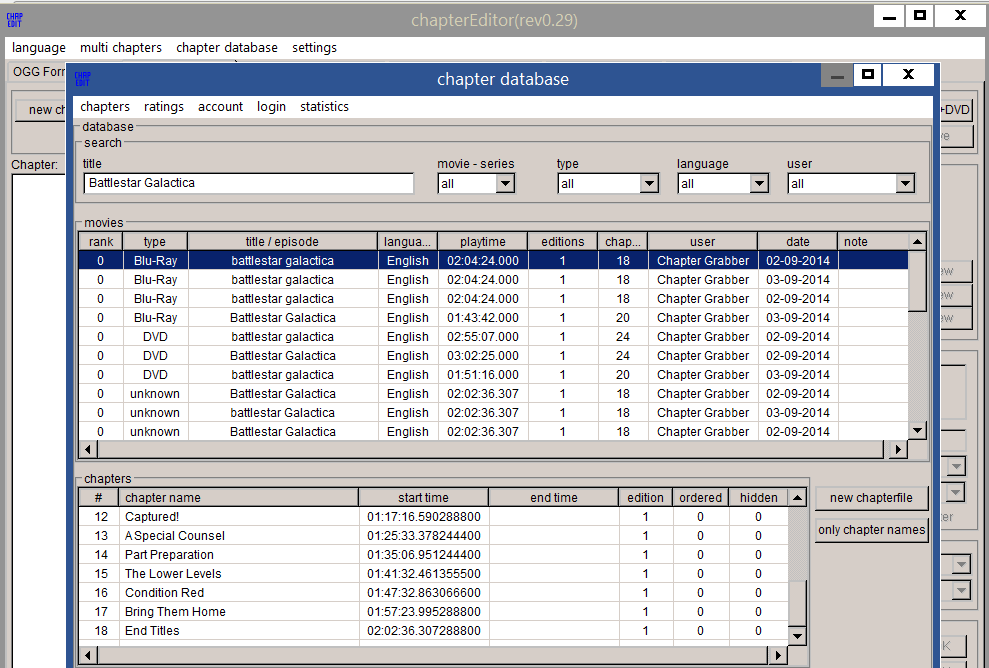Open the language menu in chapterEditor window
Image resolution: width=989 pixels, height=668 pixels.
click(x=38, y=47)
